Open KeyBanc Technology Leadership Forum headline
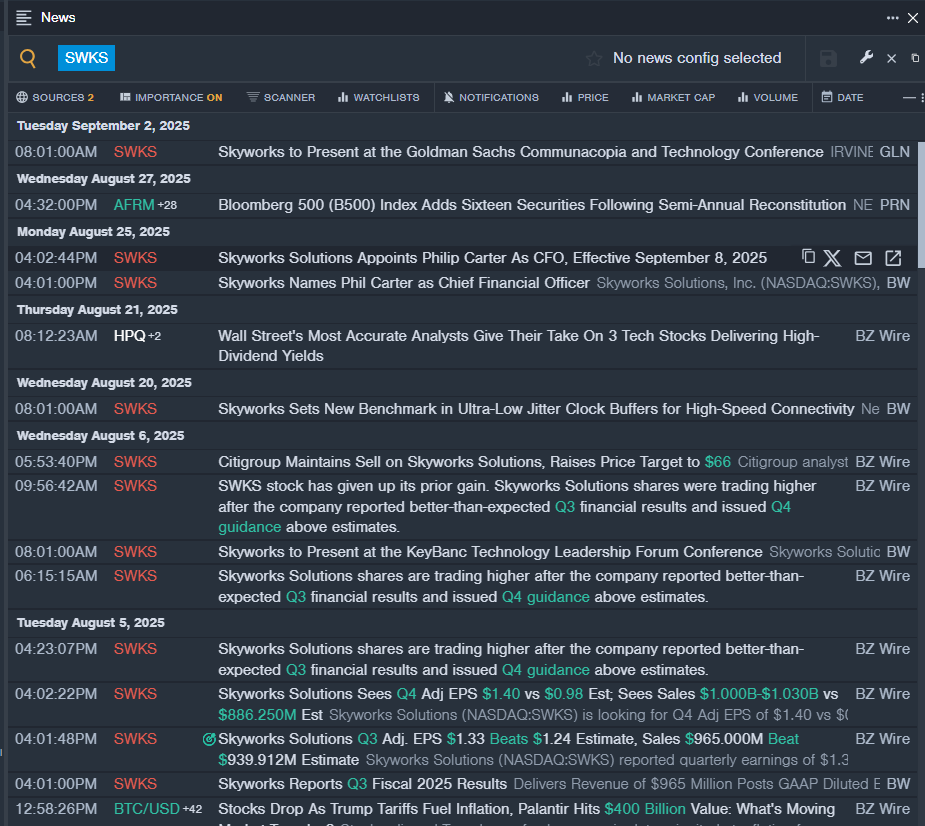 pyautogui.click(x=490, y=552)
